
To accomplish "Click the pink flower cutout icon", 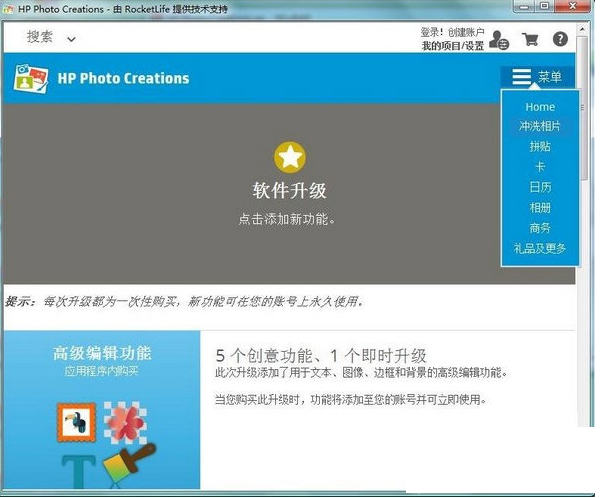I will tap(125, 422).
